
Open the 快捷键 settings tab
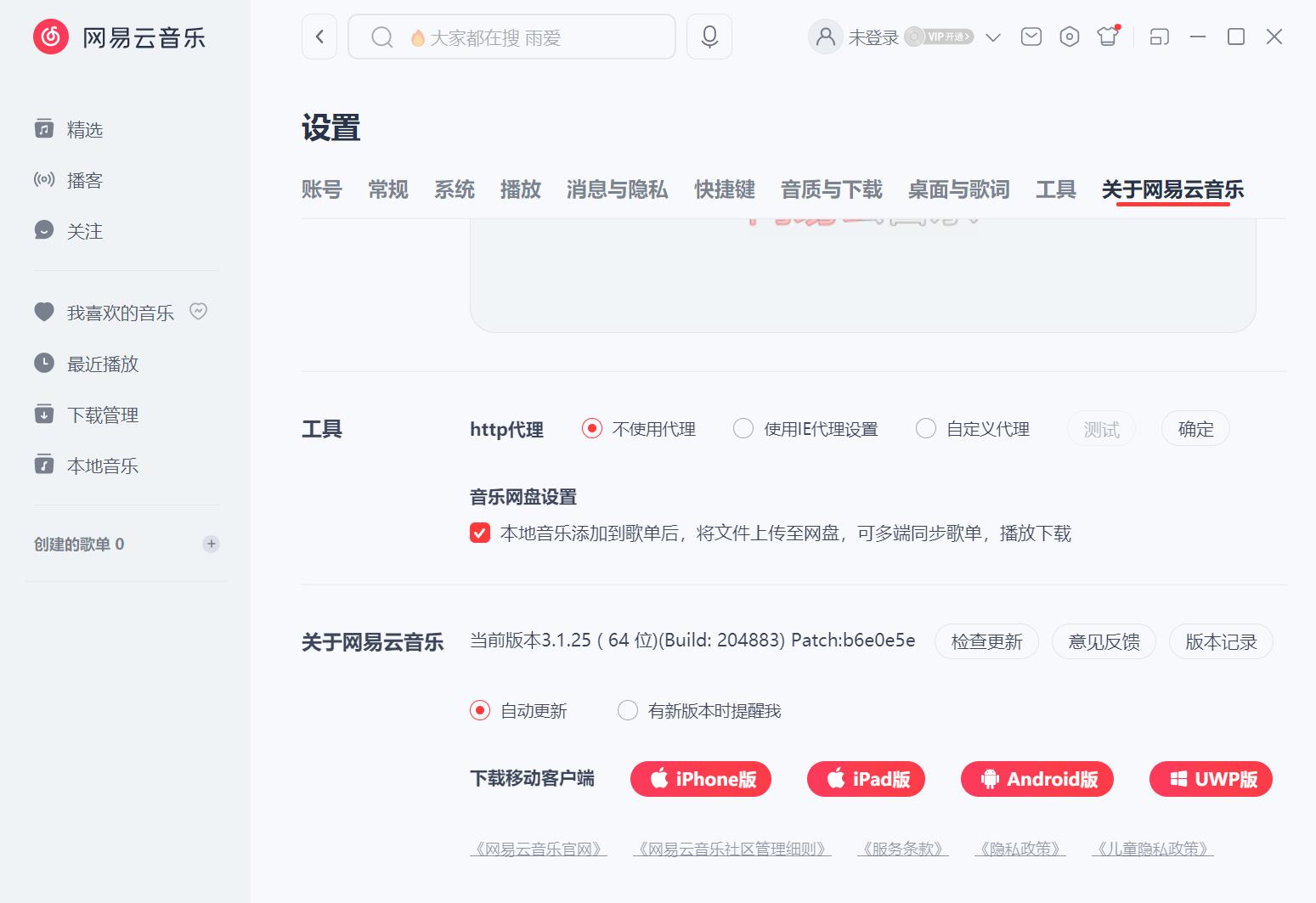724,189
